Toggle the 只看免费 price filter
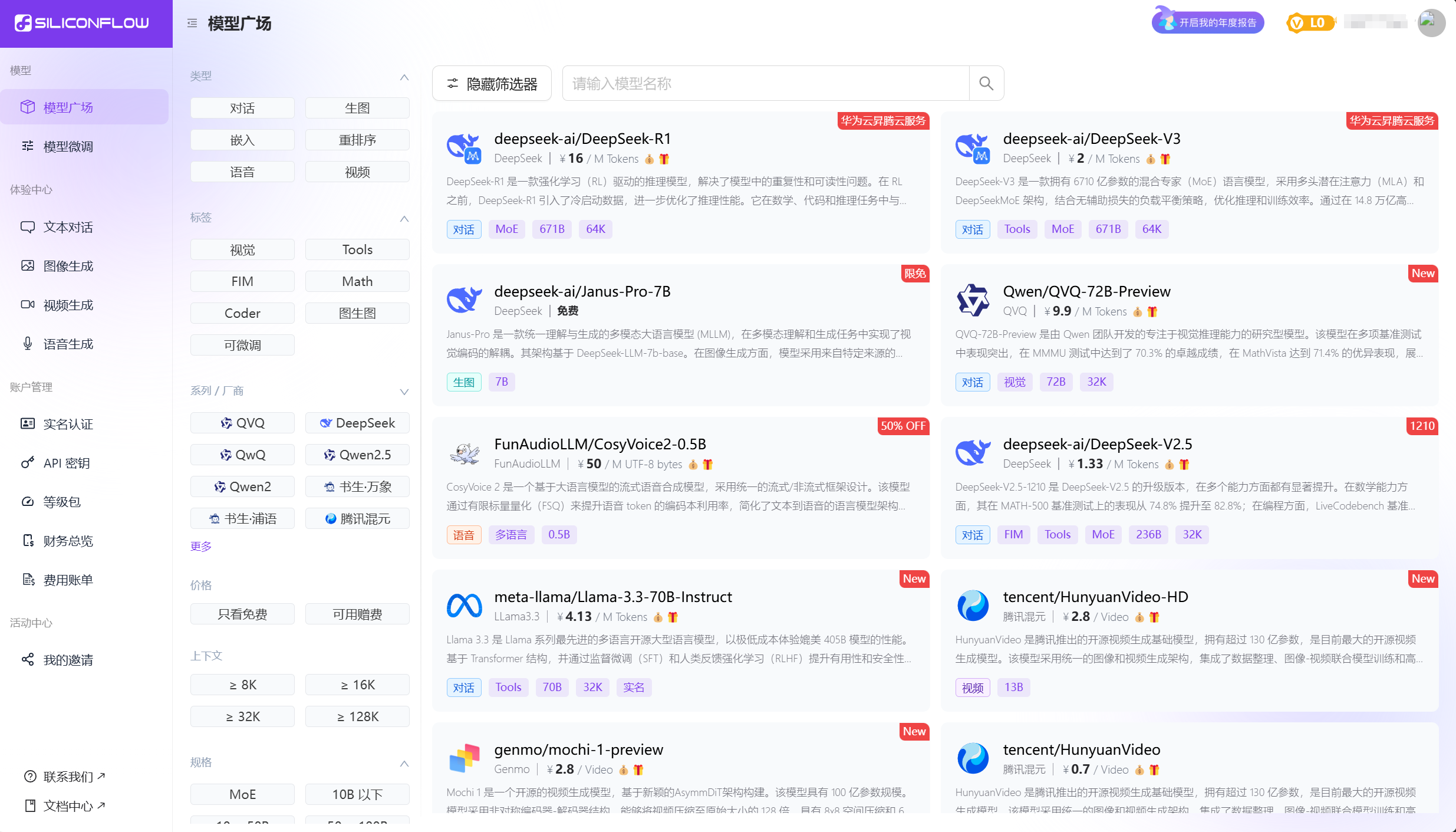The image size is (1456, 832). (x=242, y=614)
